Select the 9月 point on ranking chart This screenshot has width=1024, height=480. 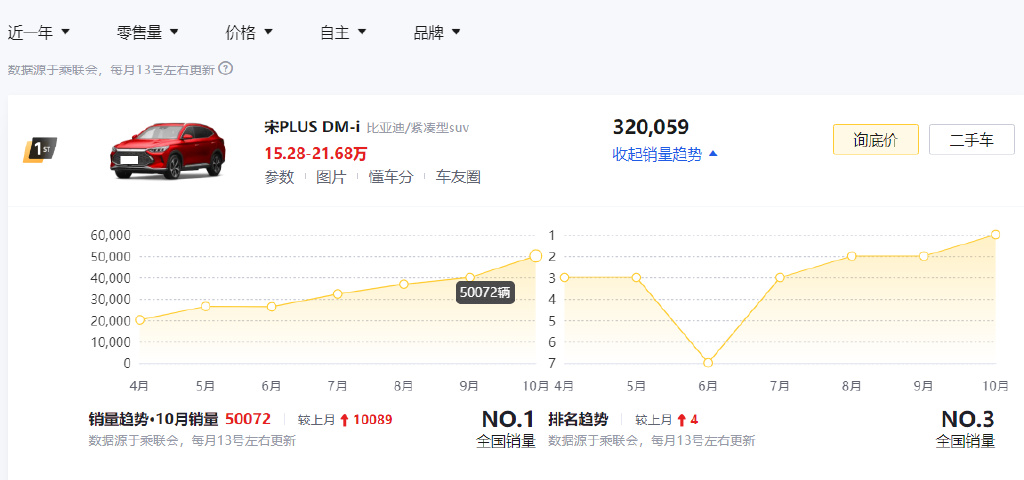(923, 256)
